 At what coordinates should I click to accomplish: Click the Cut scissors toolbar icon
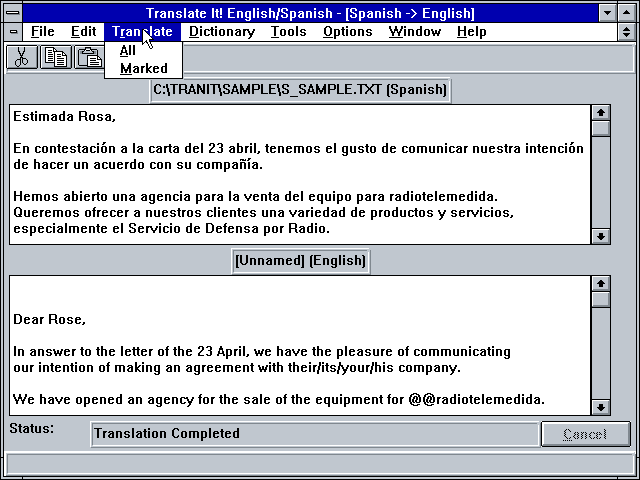coord(22,57)
